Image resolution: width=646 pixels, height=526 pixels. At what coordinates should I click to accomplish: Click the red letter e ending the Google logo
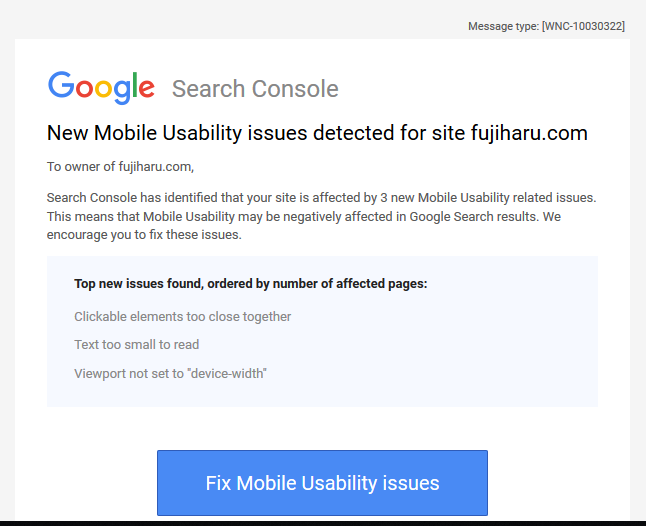point(146,89)
